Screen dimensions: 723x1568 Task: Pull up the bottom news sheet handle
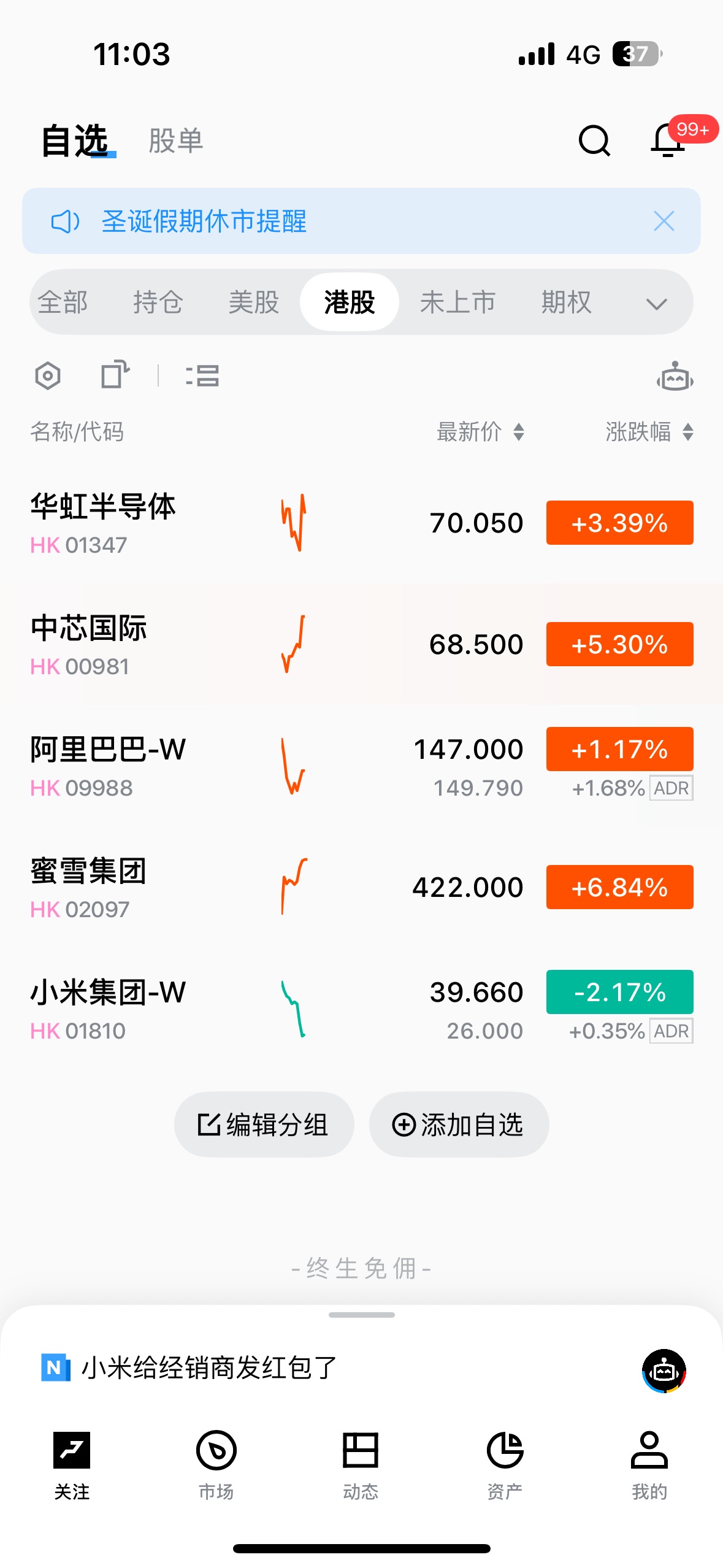click(x=361, y=1315)
